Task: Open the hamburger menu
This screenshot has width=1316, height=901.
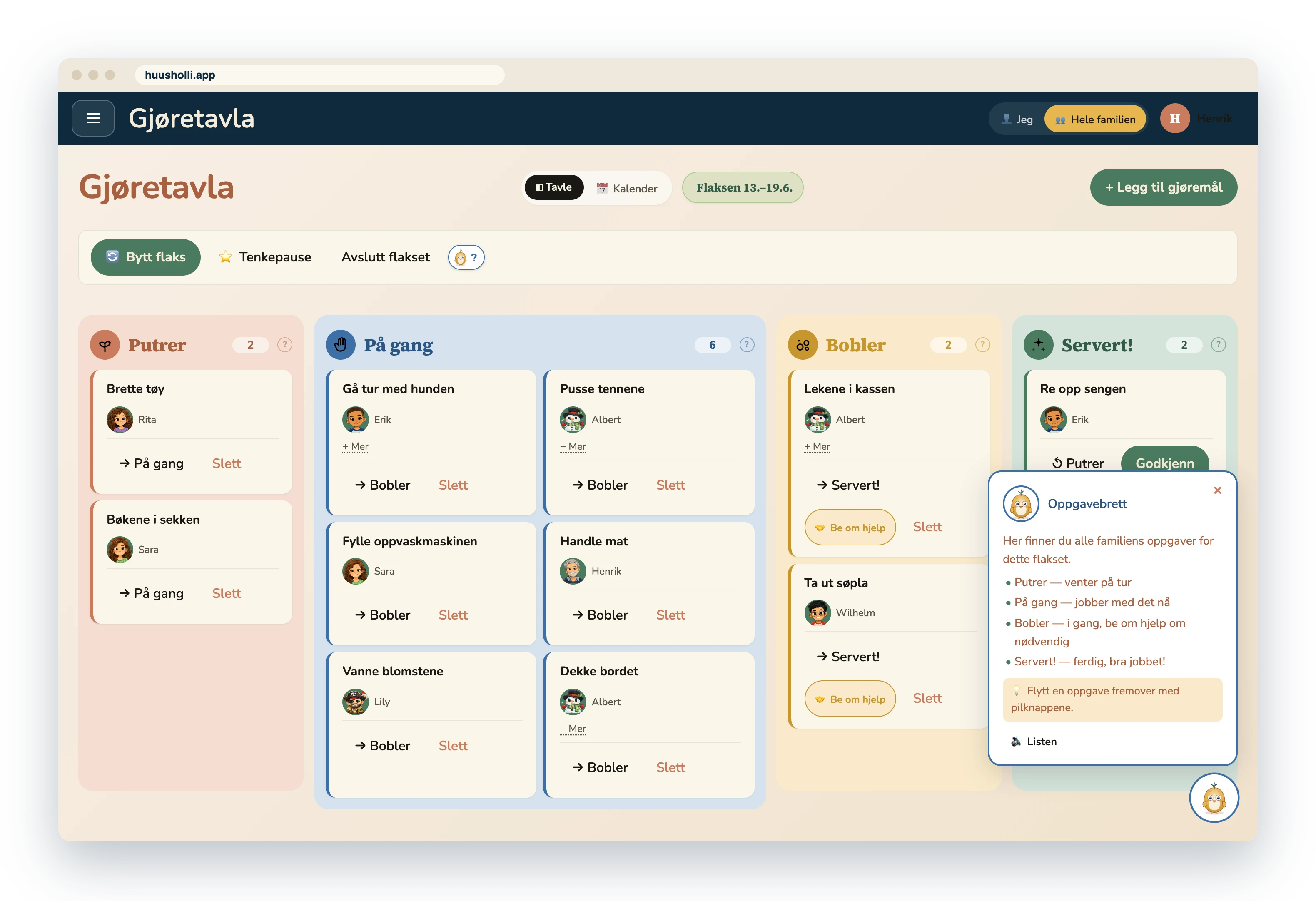Action: pyautogui.click(x=93, y=118)
